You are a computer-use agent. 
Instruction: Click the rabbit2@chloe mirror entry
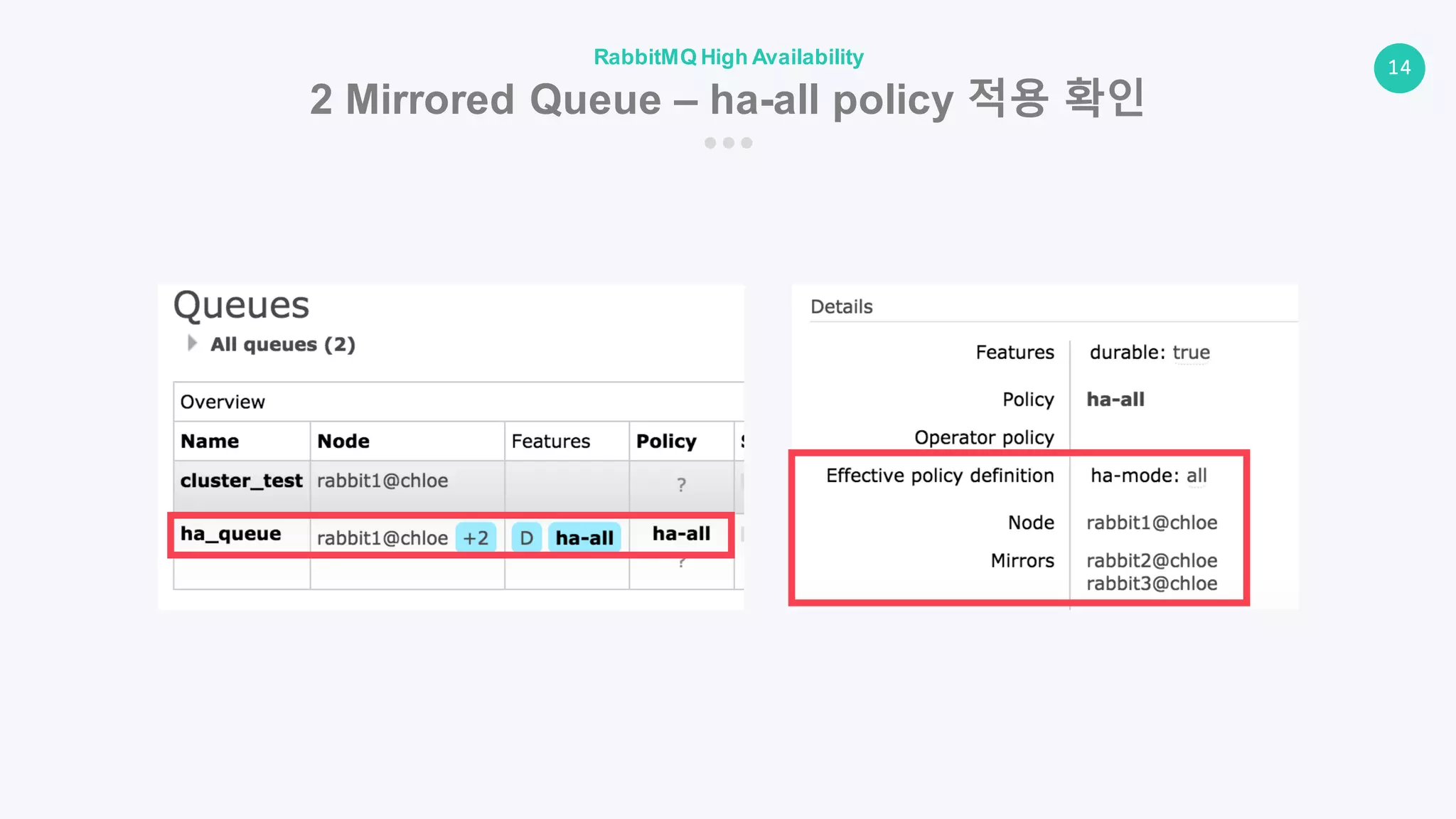tap(1152, 560)
